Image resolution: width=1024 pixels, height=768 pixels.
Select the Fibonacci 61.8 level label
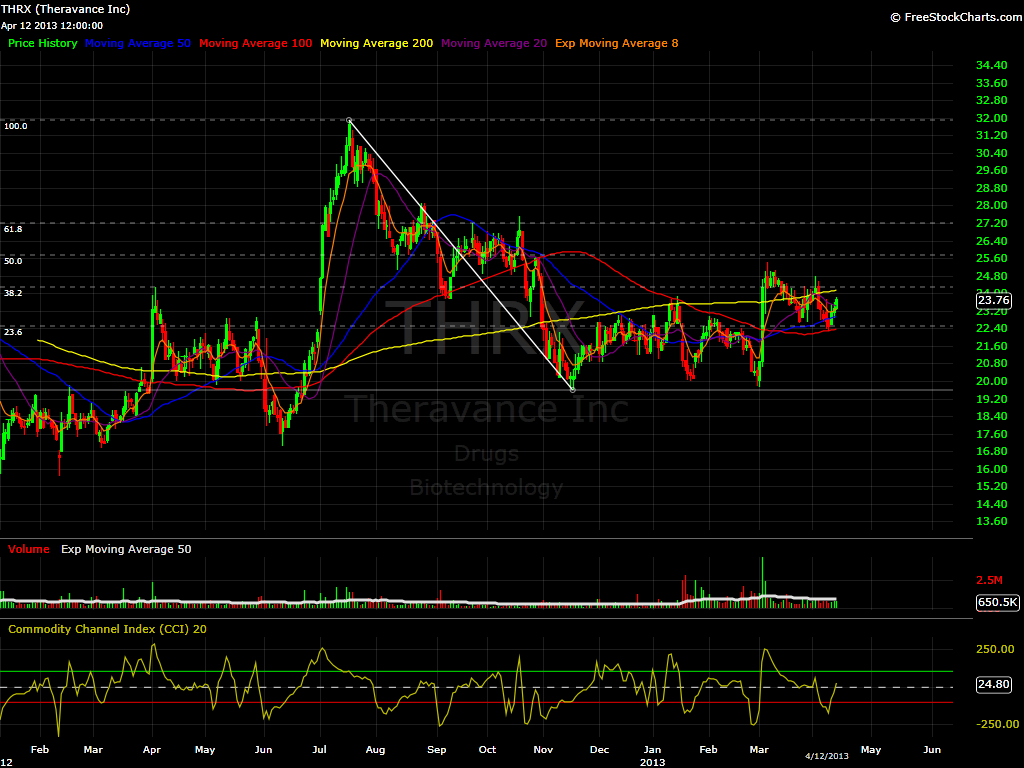[x=13, y=229]
